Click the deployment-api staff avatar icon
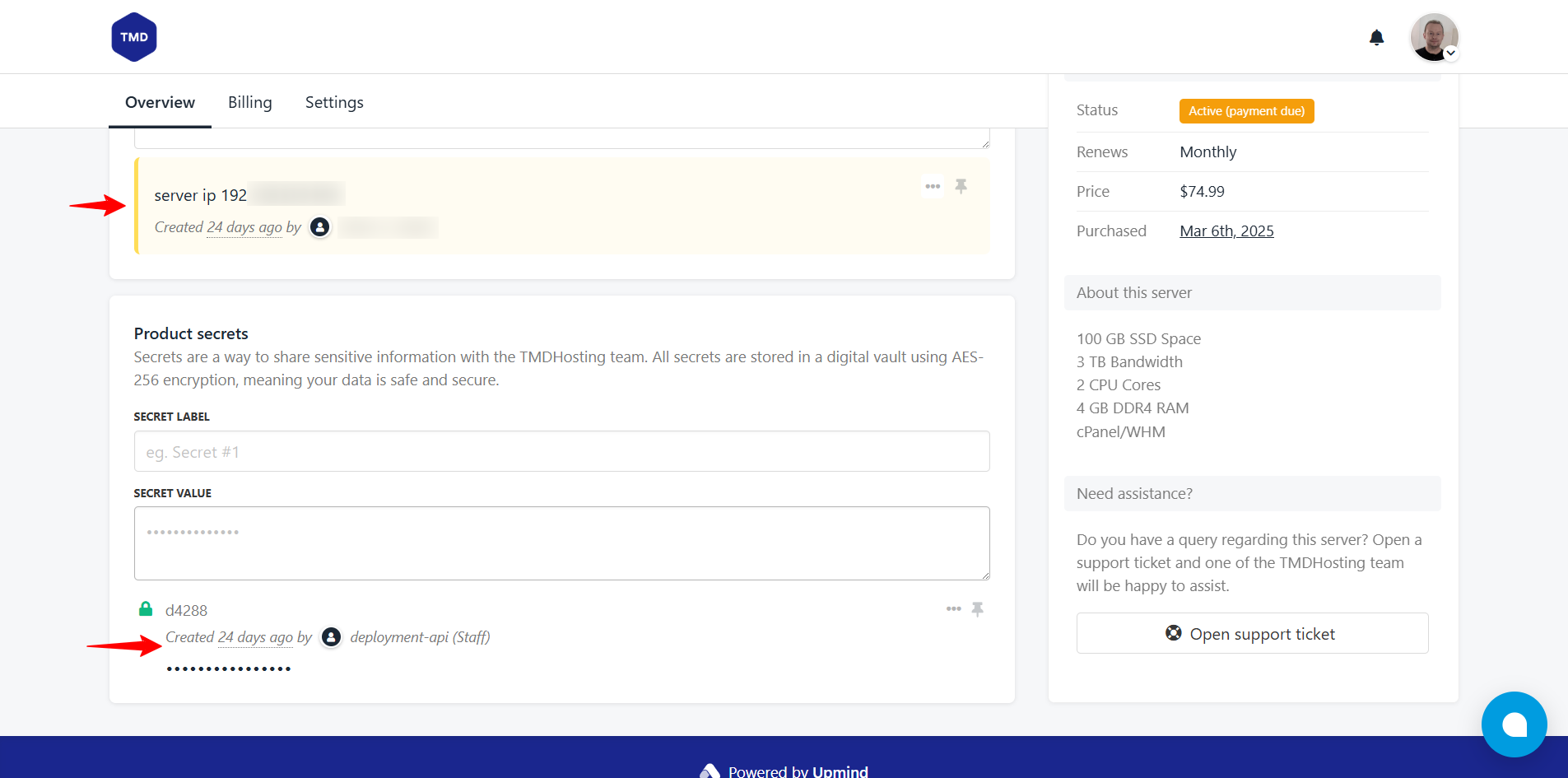The width and height of the screenshot is (1568, 778). coord(331,637)
